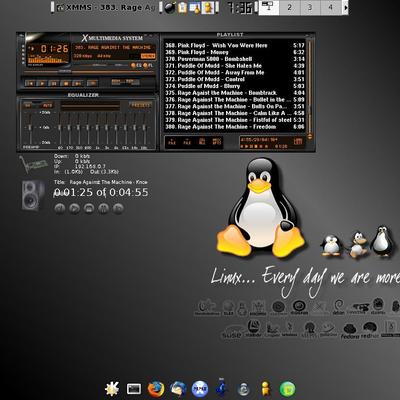This screenshot has height=400, width=400.
Task: Click the Play button in XMMS
Action: point(42,83)
